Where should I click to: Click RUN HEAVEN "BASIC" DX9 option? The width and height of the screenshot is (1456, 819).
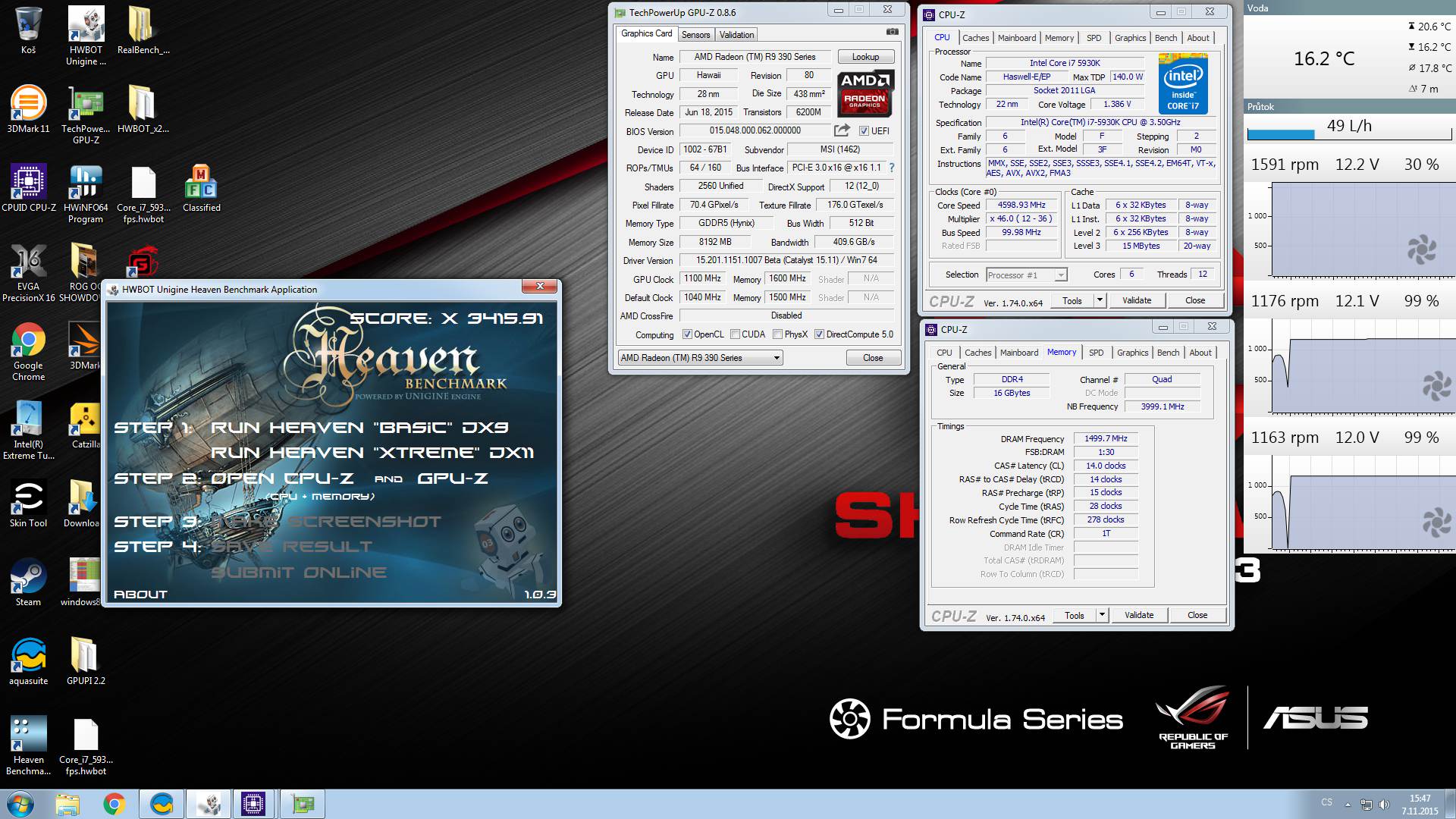359,428
